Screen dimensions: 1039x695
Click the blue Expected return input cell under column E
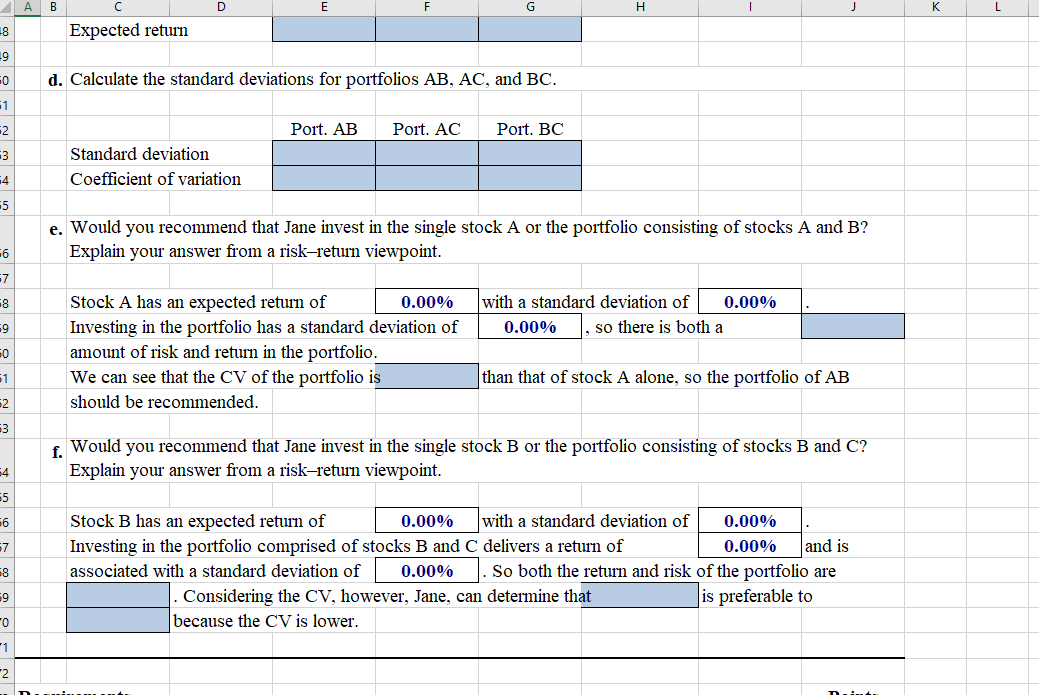(323, 29)
